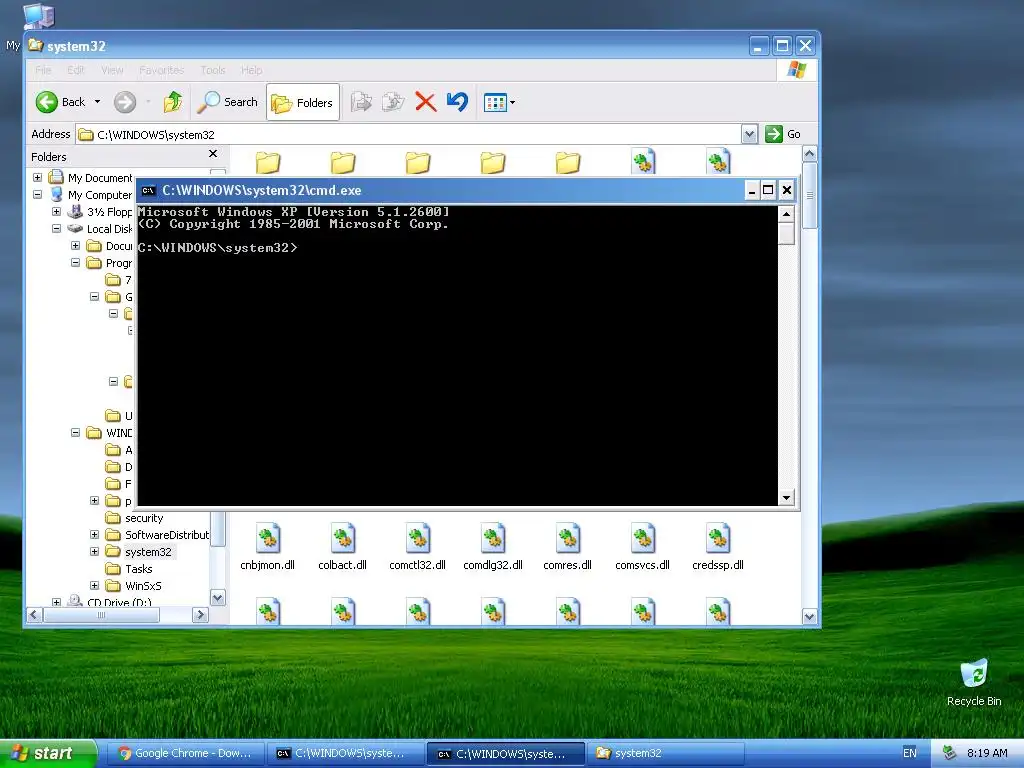
Task: Close the Folders pane
Action: click(213, 153)
